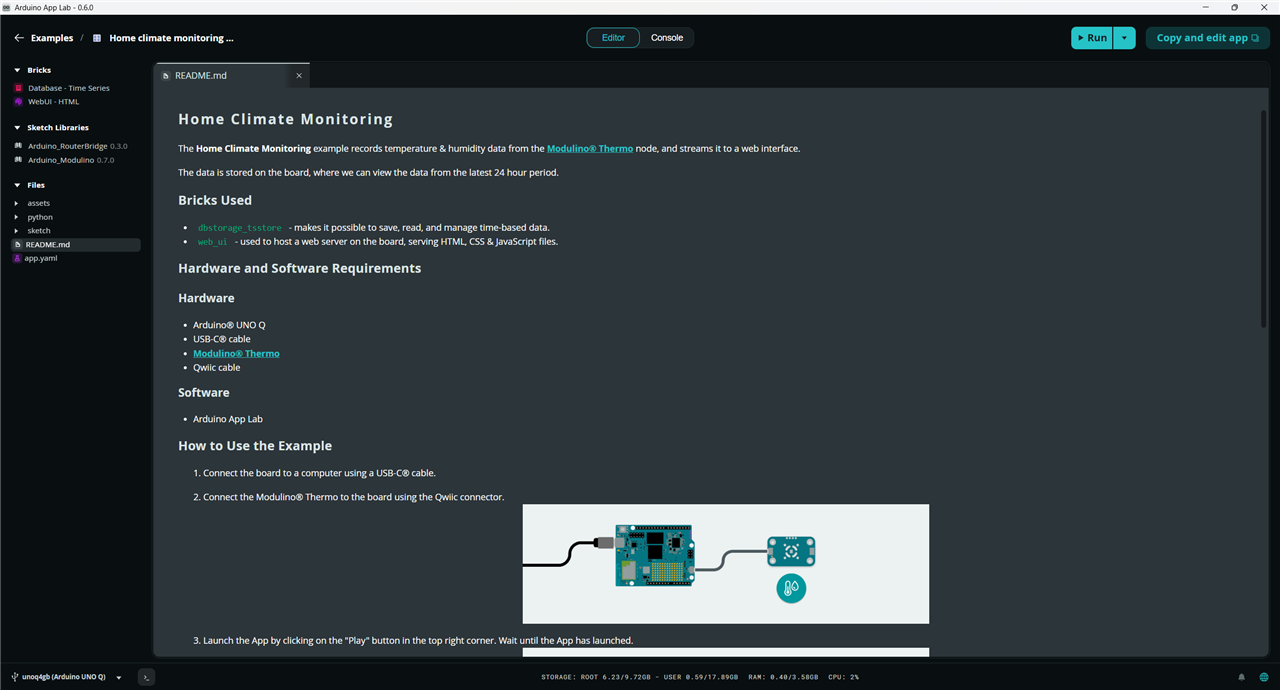Screen dimensions: 1280x690
Task: Click the Arduino App Lab title bar icon
Action: pyautogui.click(x=7, y=7)
